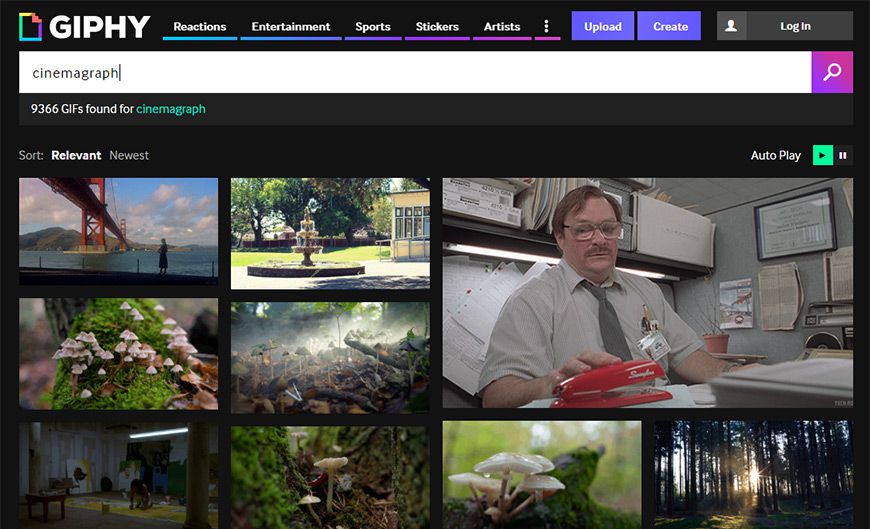This screenshot has width=870, height=529.
Task: Open the Golden Gate Bridge GIF
Action: click(x=118, y=231)
